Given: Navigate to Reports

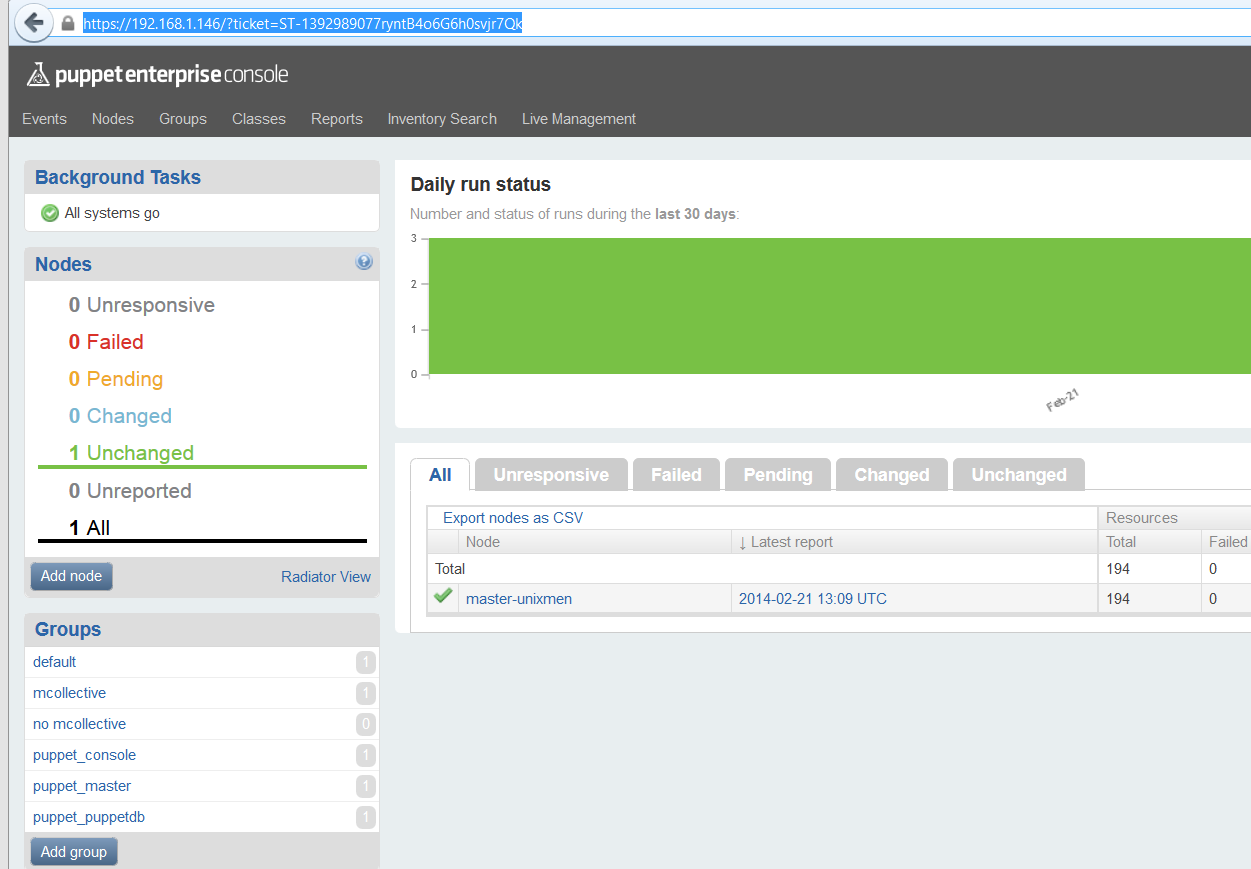Looking at the screenshot, I should click(337, 119).
